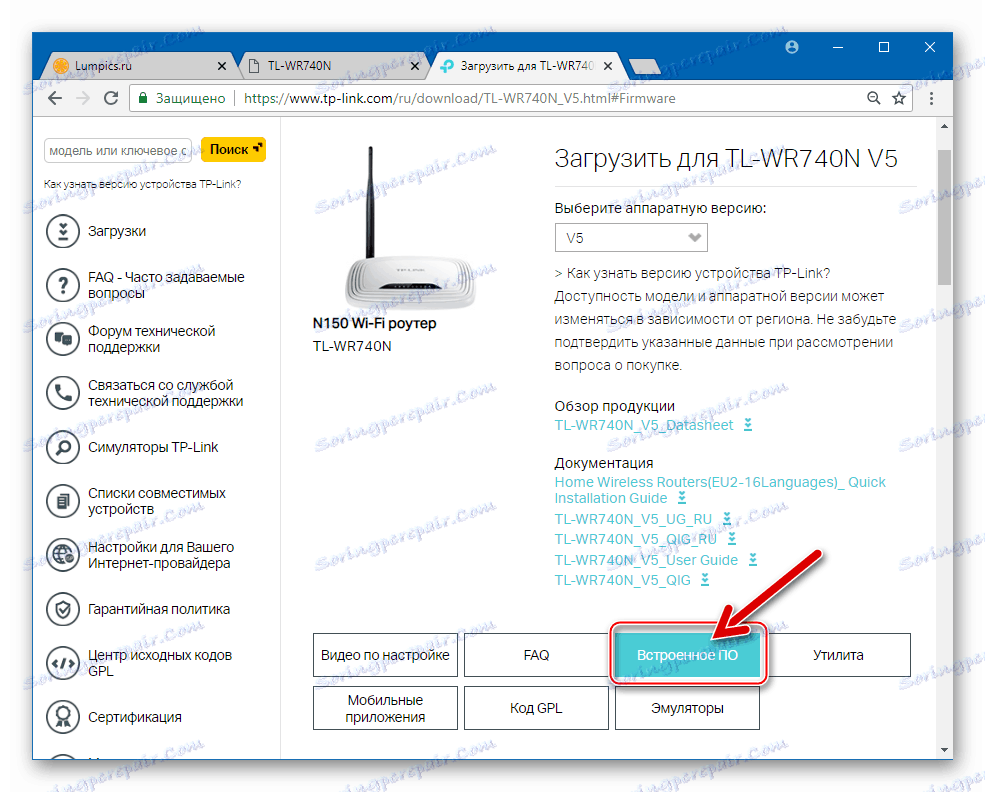Screen dimensions: 985x792
Task: Open Форум технической поддержки sidebar link
Action: tap(151, 339)
